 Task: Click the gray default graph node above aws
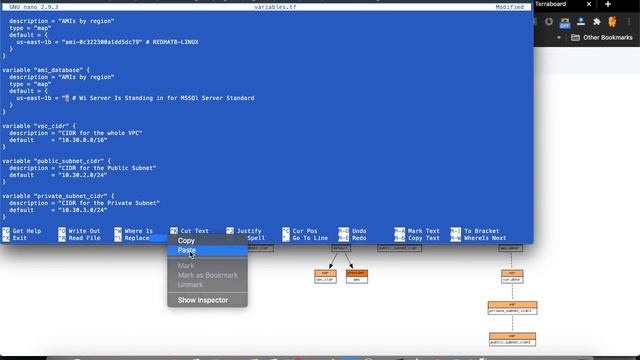pos(341,248)
